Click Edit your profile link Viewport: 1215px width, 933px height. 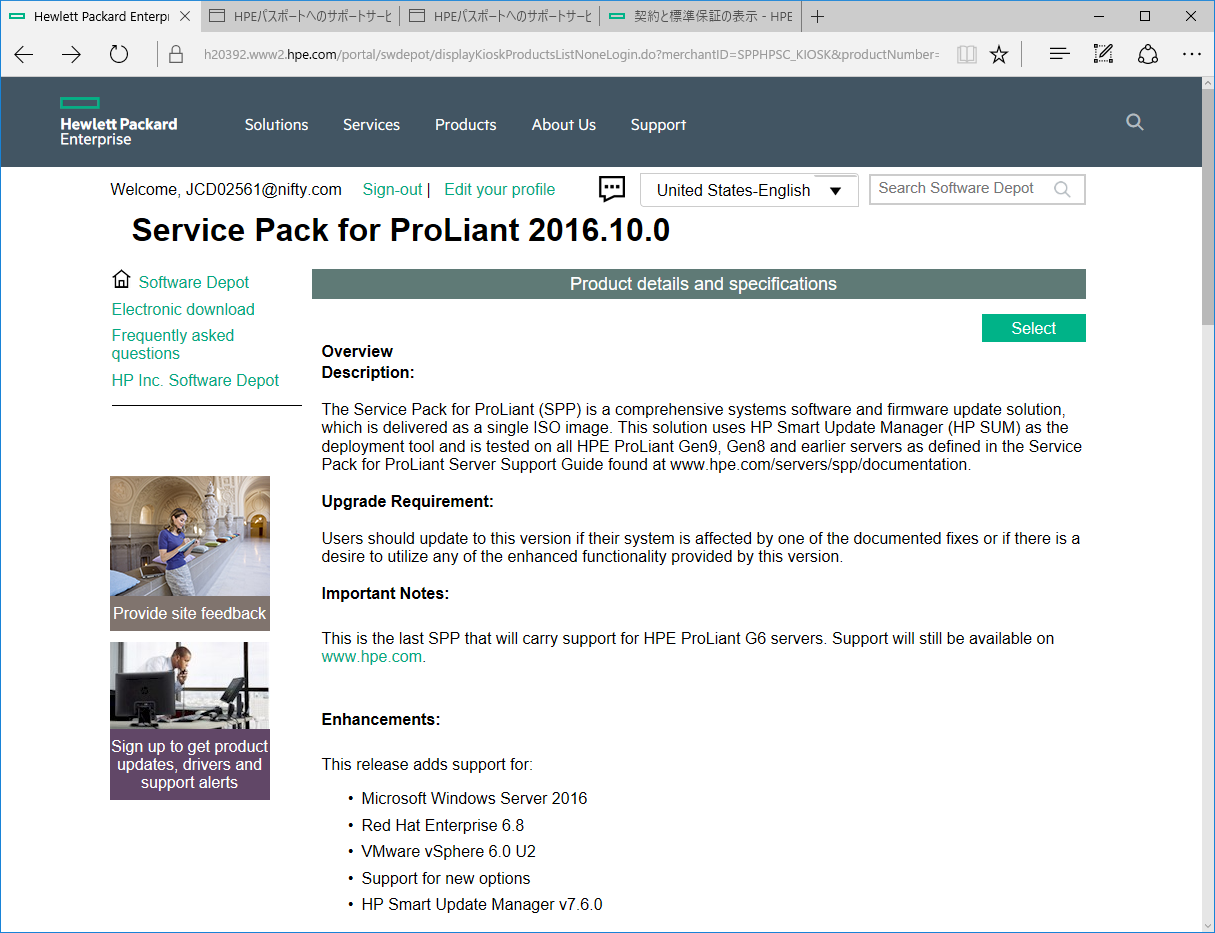[500, 189]
